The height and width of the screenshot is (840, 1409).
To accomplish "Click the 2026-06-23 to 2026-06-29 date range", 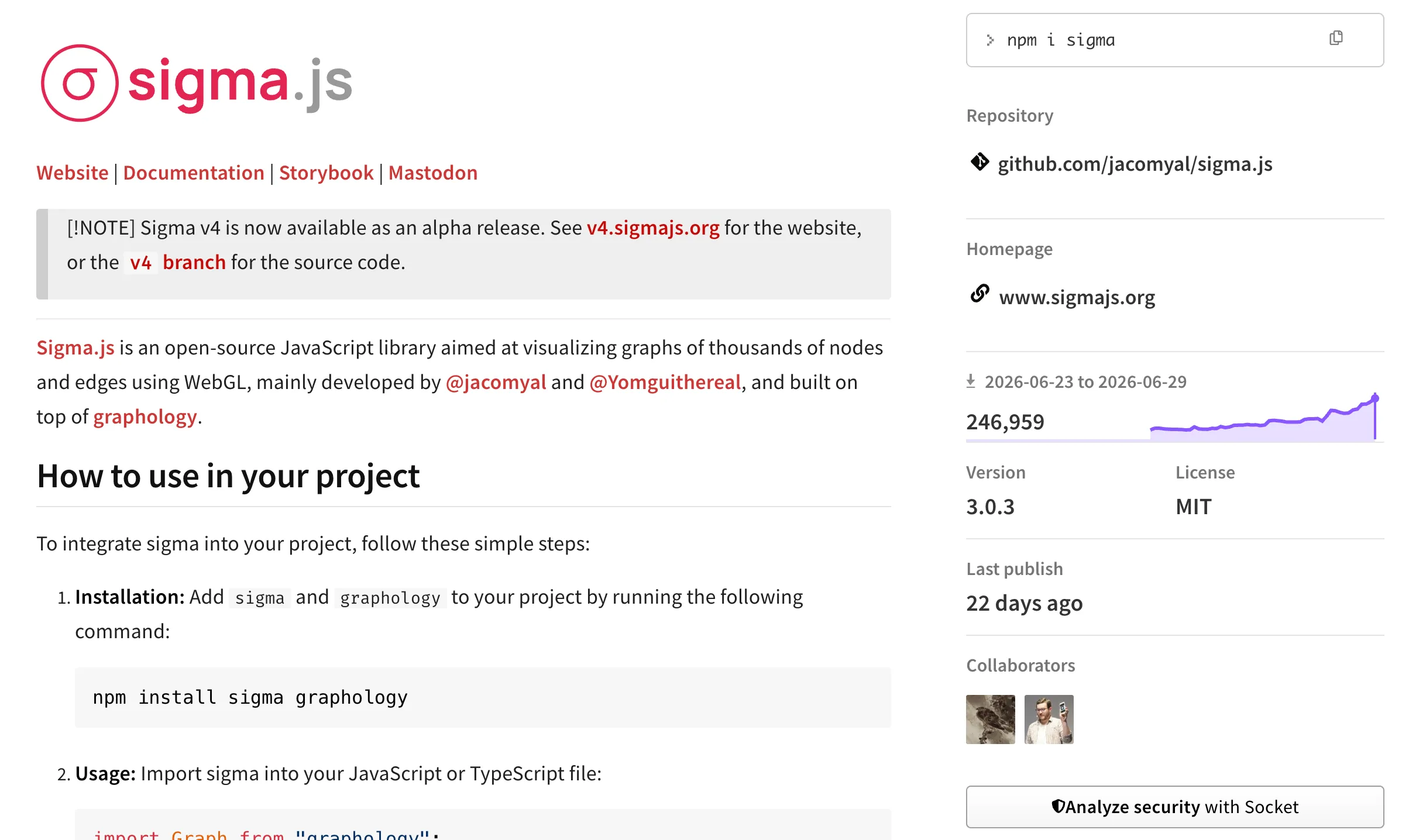I will pyautogui.click(x=1086, y=382).
